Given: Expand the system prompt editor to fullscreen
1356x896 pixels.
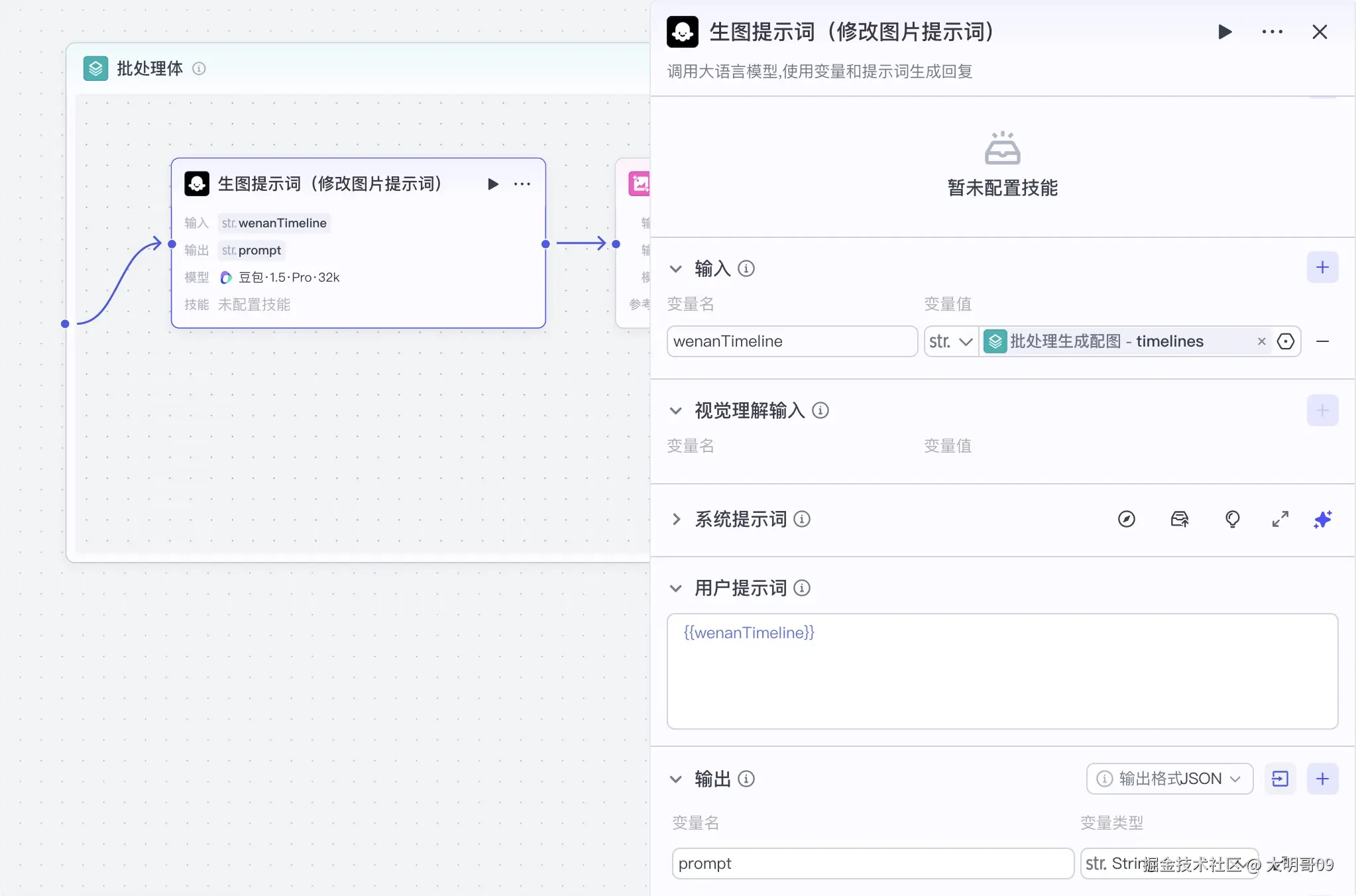Looking at the screenshot, I should pos(1280,519).
